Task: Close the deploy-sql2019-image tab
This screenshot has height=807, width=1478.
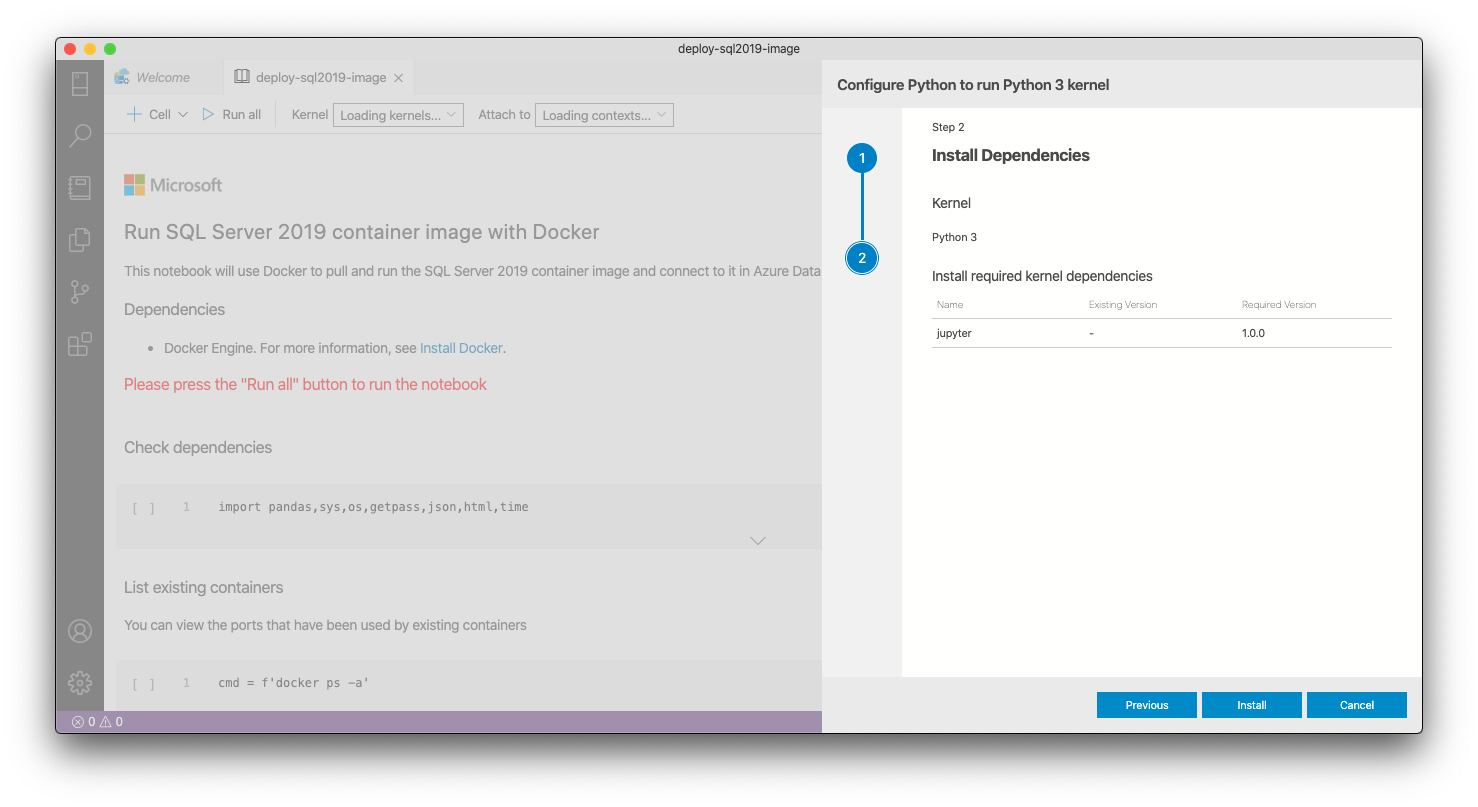Action: tap(398, 78)
